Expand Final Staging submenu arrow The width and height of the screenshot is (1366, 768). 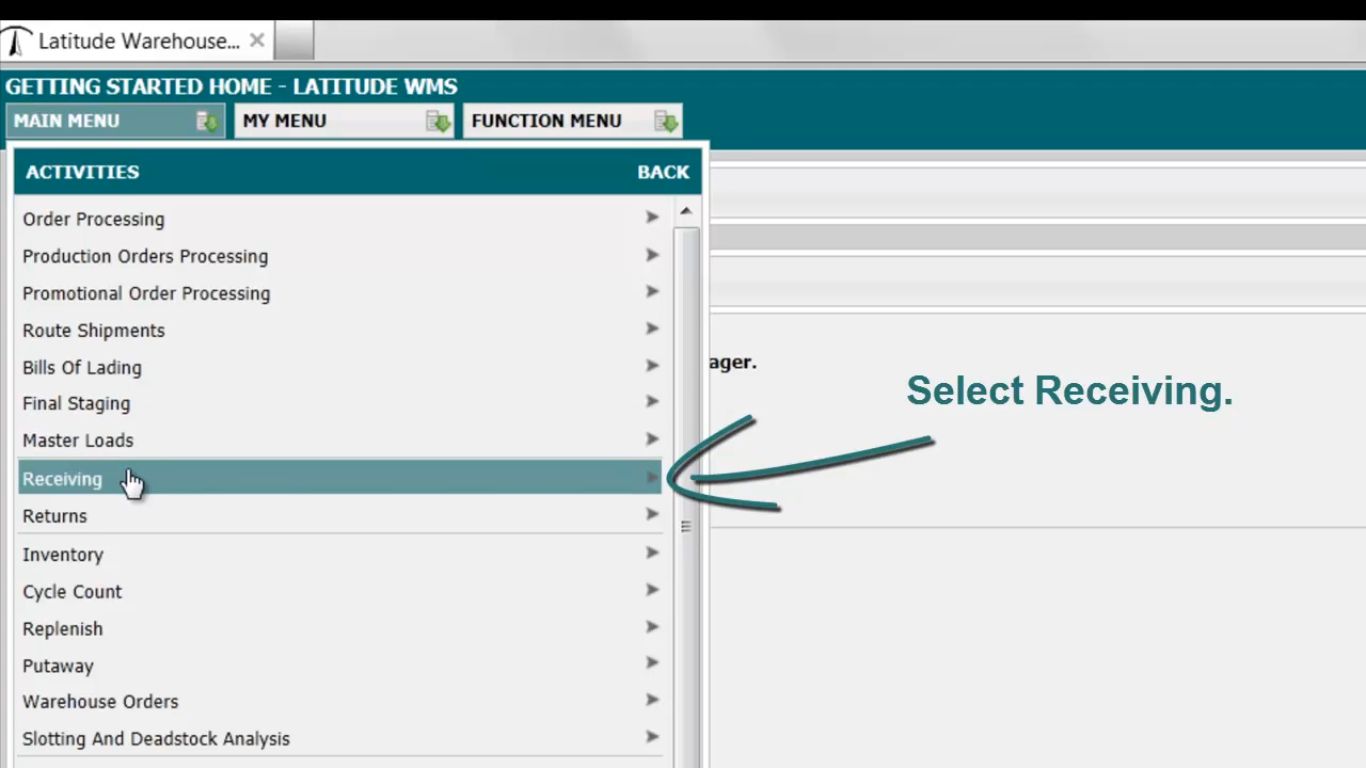[x=652, y=401]
